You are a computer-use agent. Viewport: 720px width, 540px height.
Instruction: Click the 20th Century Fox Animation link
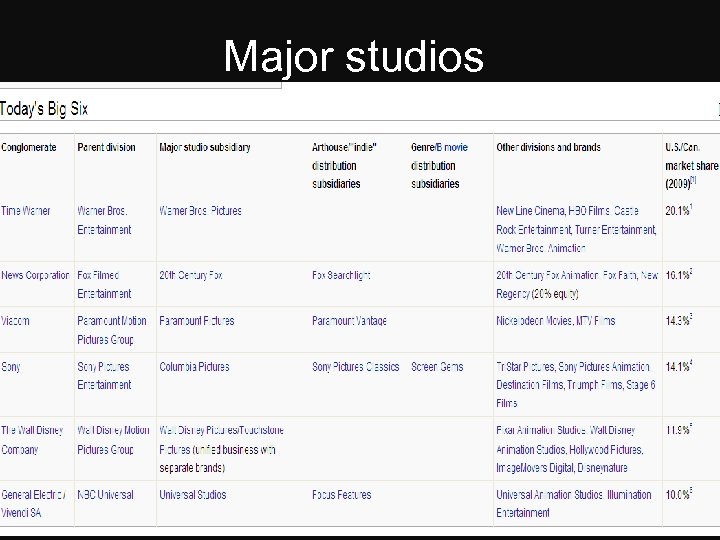(547, 275)
